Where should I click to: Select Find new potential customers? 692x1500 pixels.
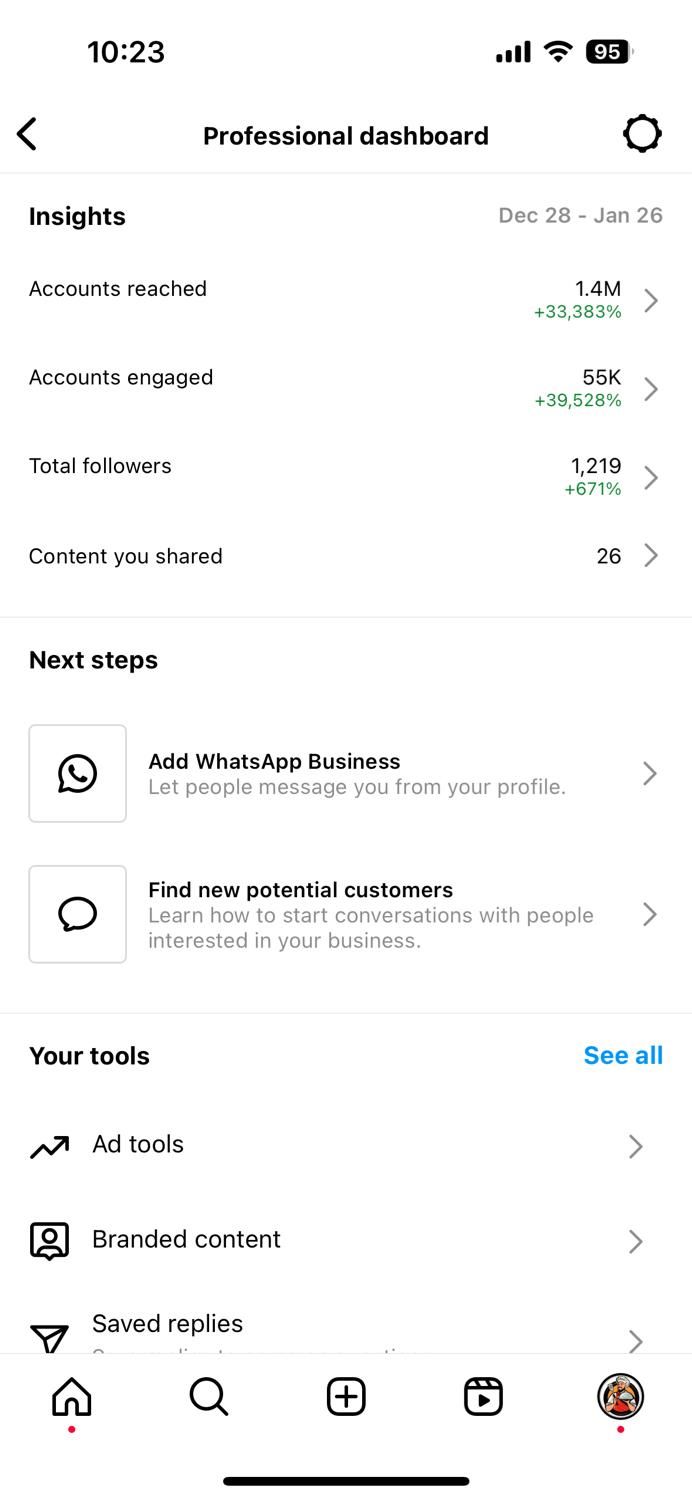point(346,914)
